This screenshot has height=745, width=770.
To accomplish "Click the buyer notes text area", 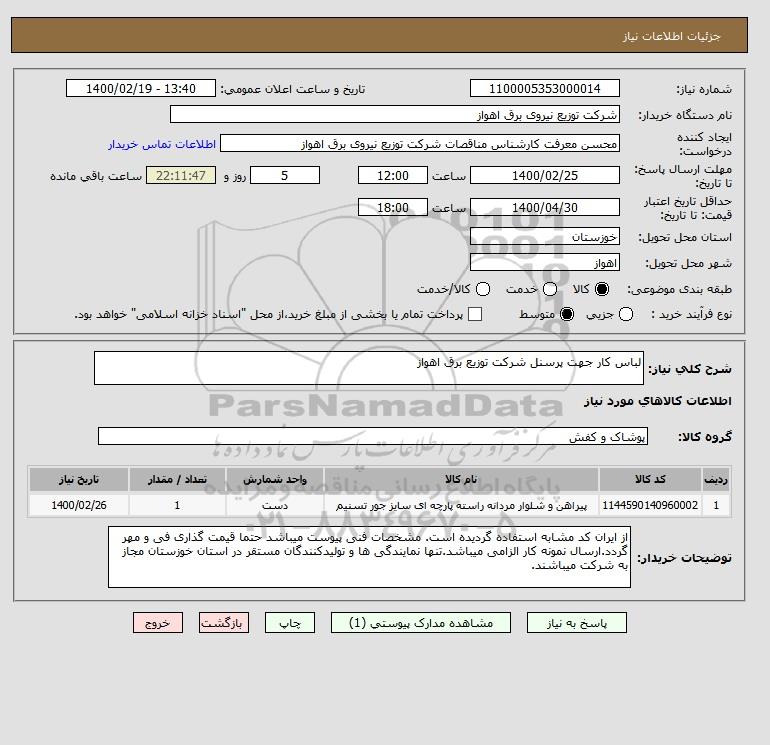I will pos(369,557).
